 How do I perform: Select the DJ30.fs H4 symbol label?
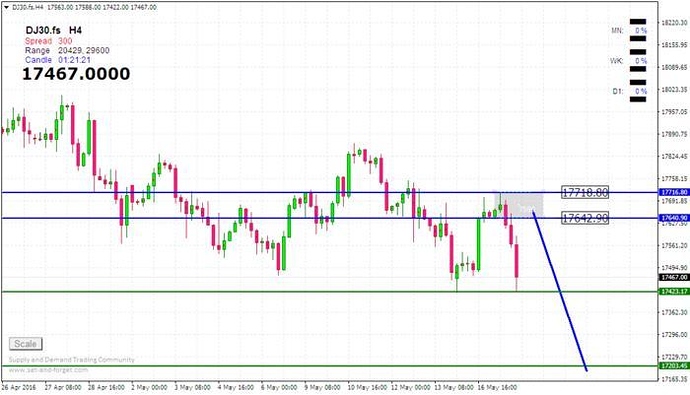[x=54, y=30]
